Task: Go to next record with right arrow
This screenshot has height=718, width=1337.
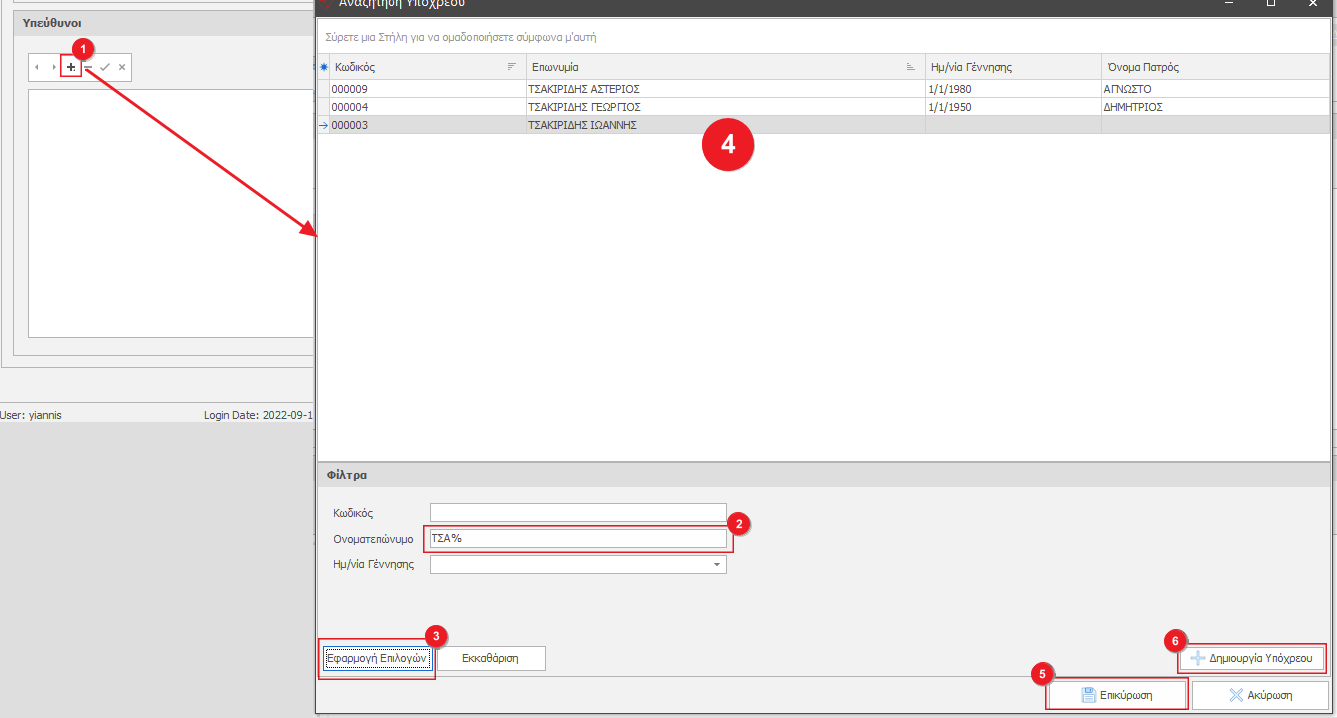Action: point(54,67)
